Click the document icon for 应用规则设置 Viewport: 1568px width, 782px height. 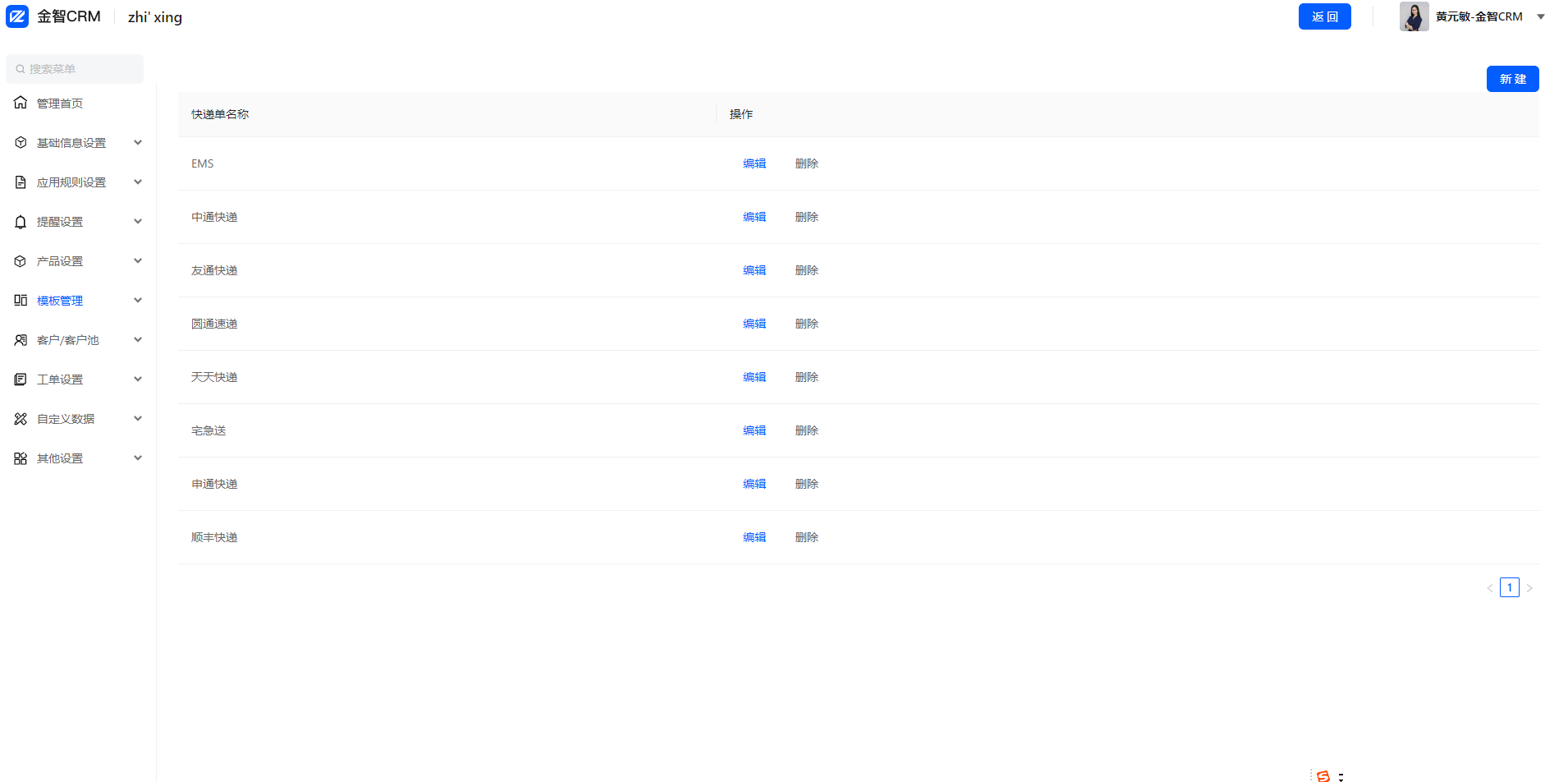pos(21,182)
